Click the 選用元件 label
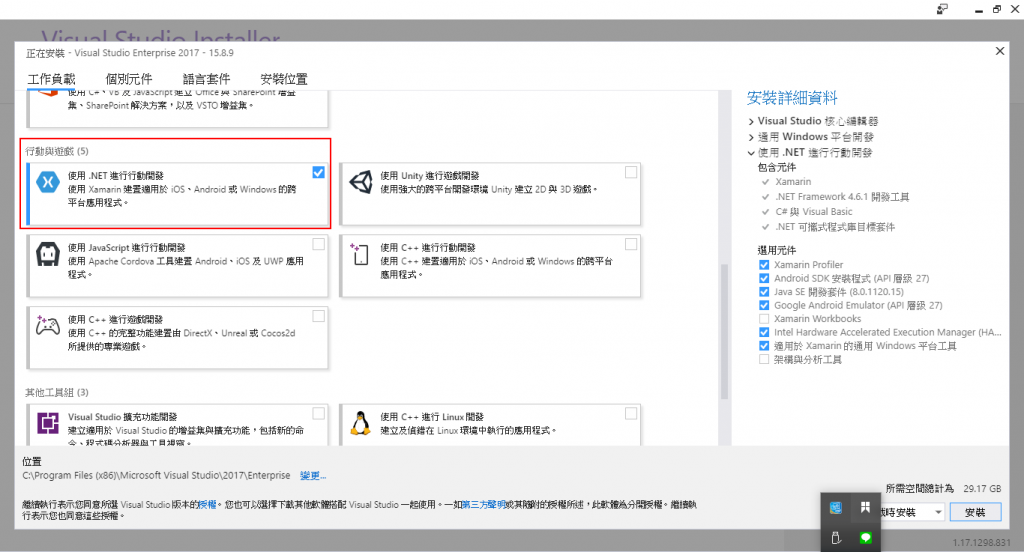This screenshot has width=1024, height=552. 776,250
